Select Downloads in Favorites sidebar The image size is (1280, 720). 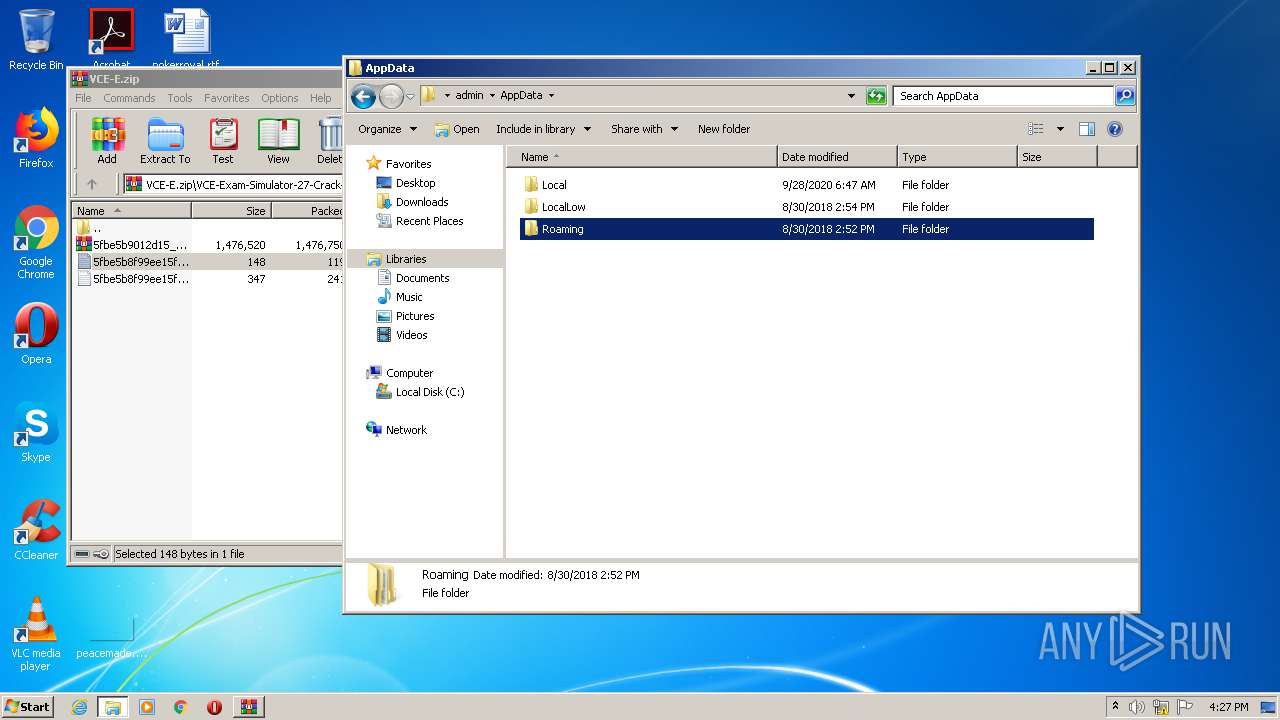tap(421, 202)
